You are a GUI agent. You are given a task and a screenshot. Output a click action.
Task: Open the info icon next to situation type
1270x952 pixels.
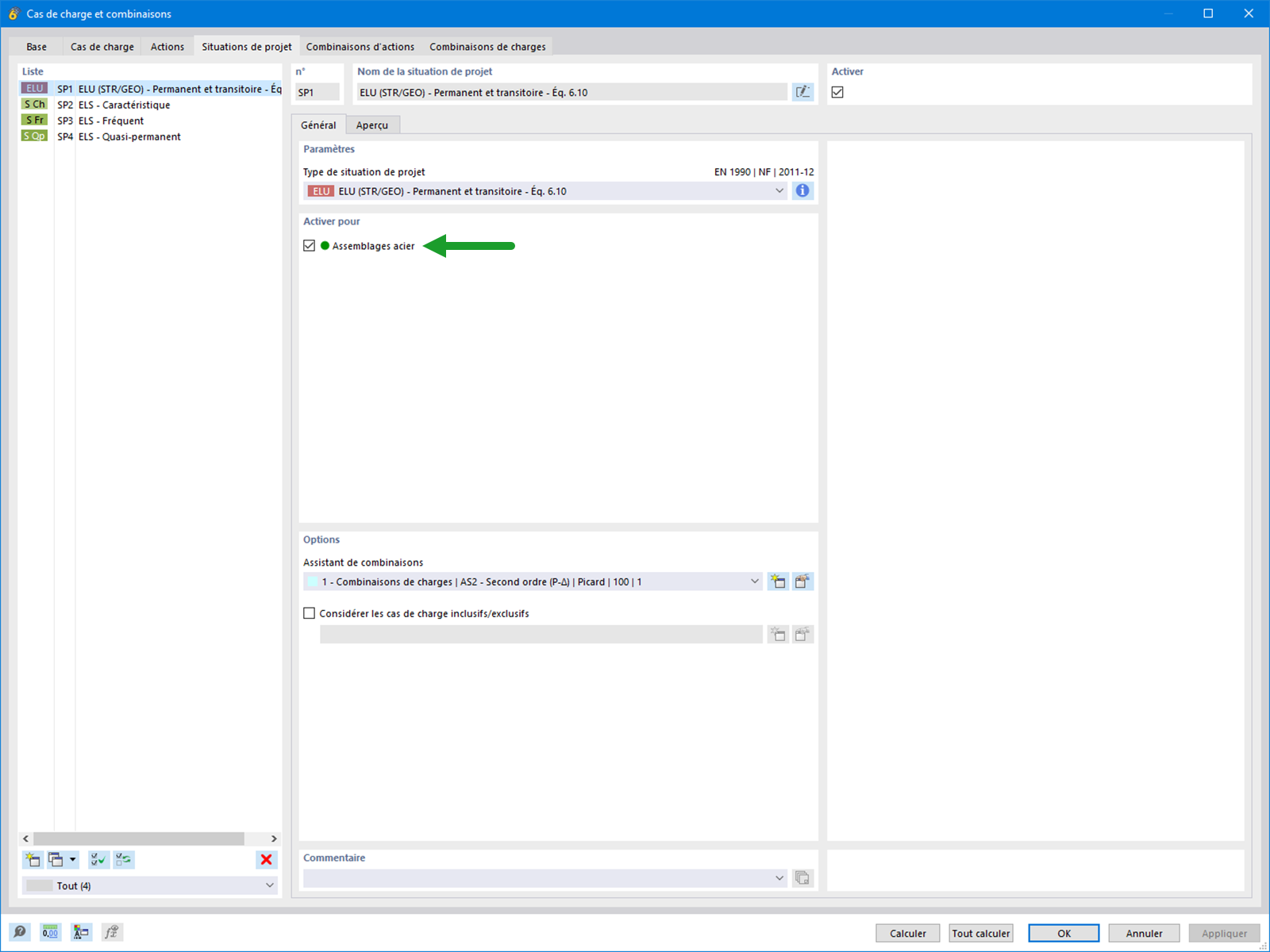click(802, 190)
